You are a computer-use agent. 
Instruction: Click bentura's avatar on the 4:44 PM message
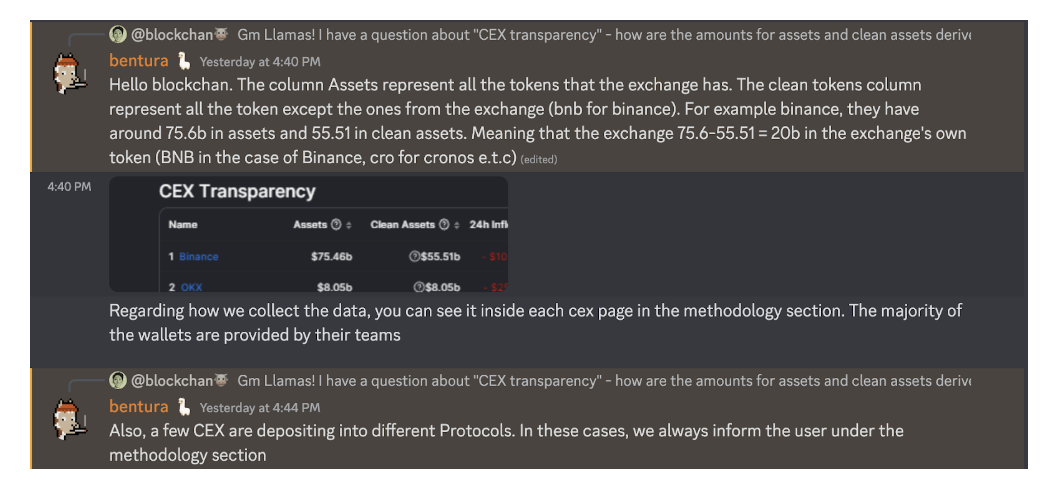[70, 418]
